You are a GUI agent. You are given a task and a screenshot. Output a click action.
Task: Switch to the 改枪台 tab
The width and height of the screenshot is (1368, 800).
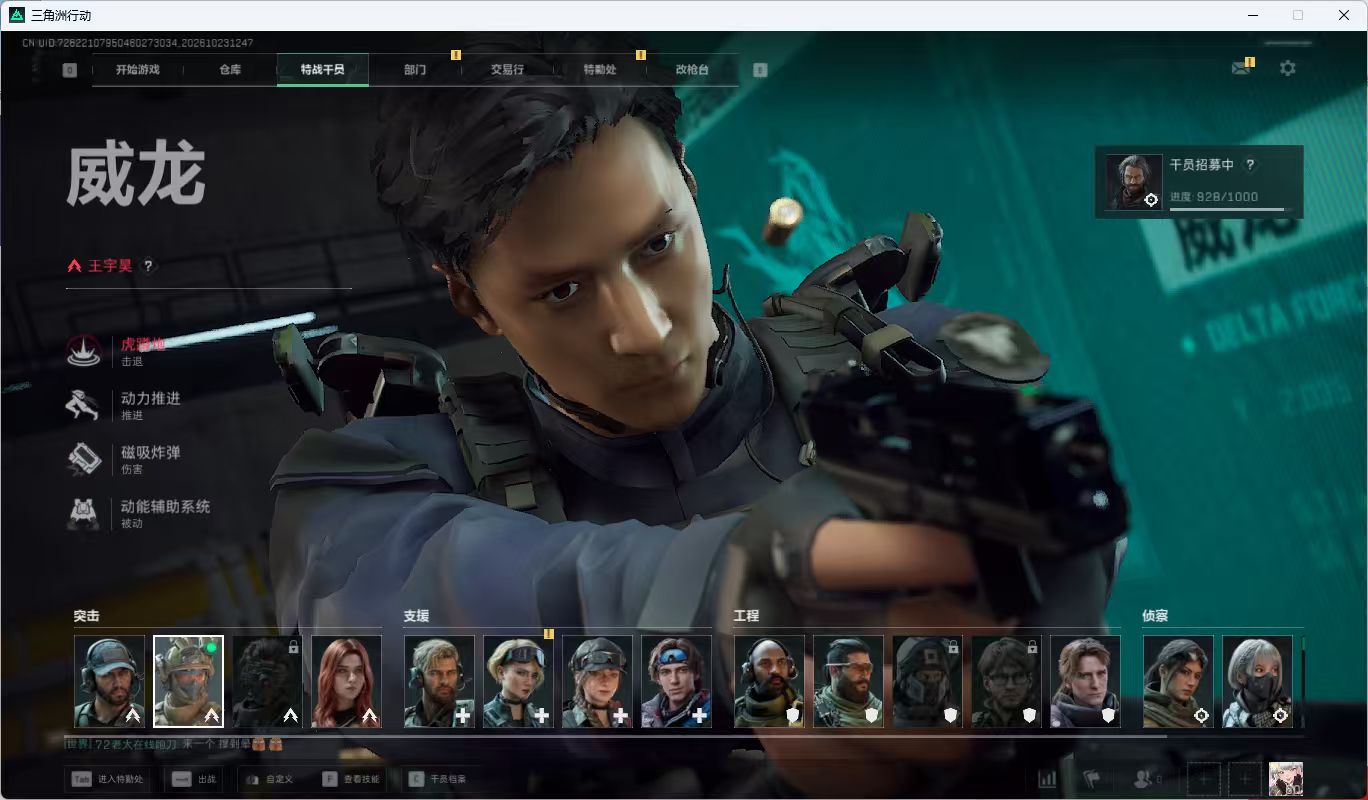tap(692, 70)
